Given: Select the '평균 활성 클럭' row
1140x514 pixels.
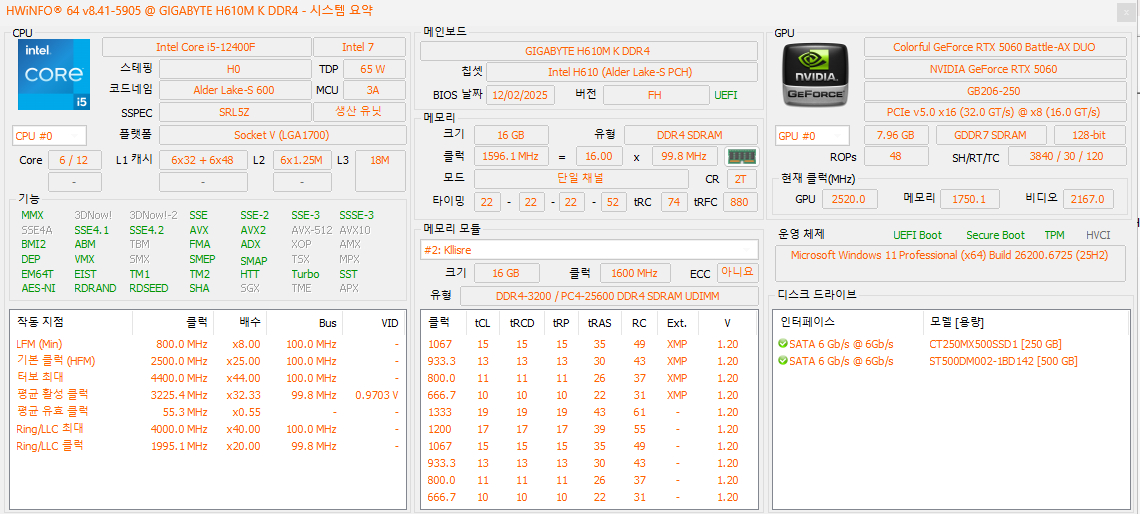Looking at the screenshot, I should (208, 395).
